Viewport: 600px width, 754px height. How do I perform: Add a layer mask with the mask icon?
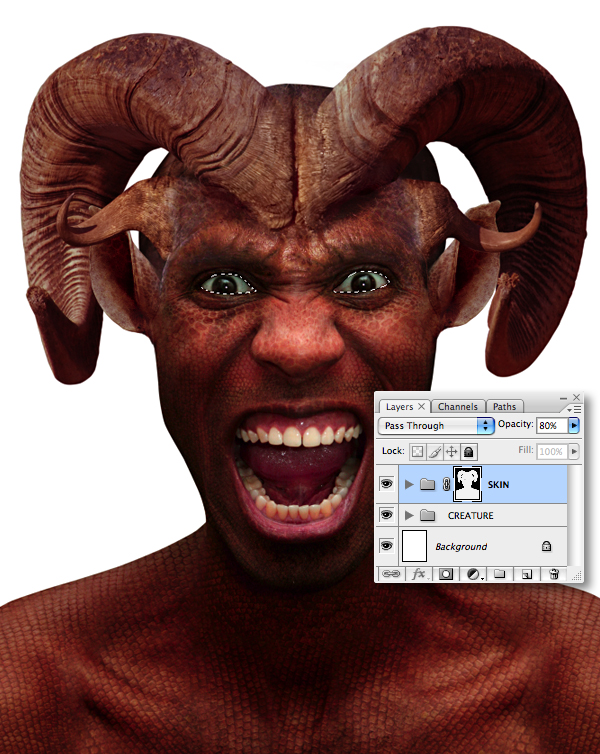446,574
